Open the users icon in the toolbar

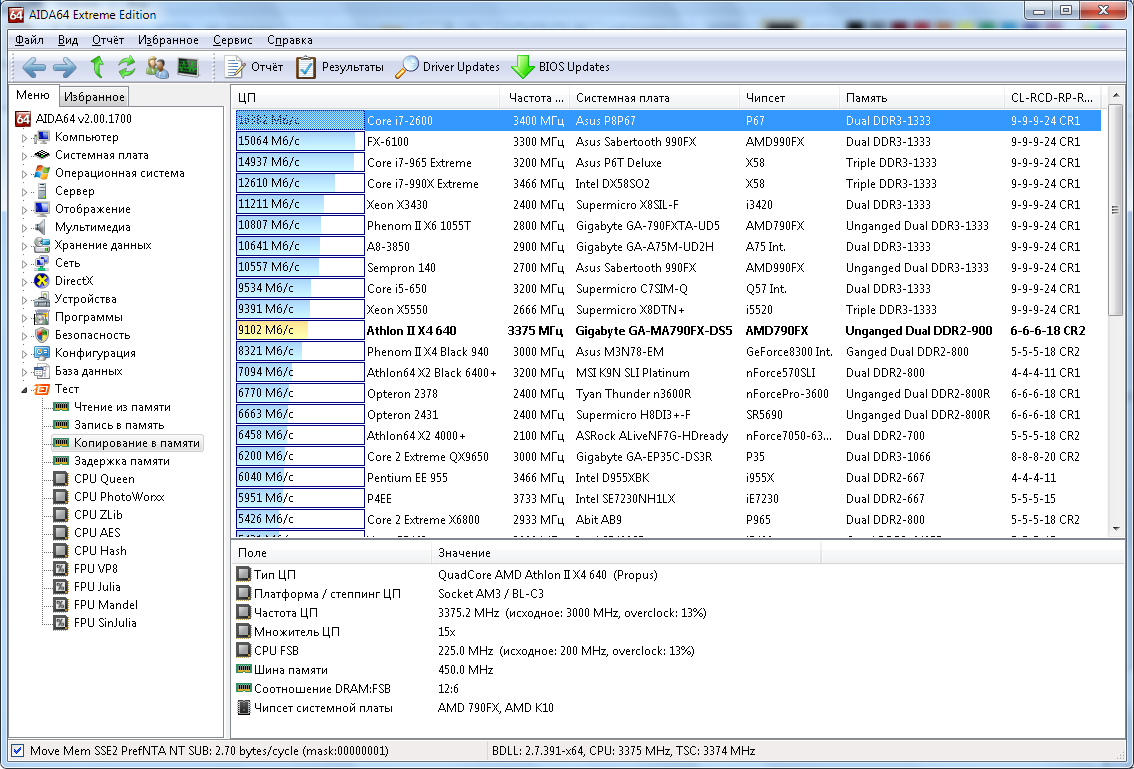[157, 67]
